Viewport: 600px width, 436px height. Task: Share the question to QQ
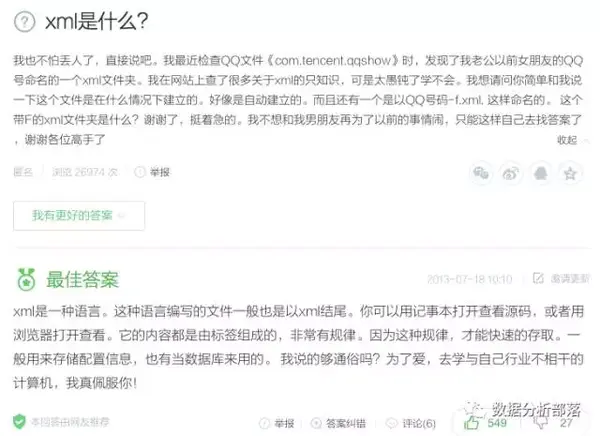click(x=541, y=173)
